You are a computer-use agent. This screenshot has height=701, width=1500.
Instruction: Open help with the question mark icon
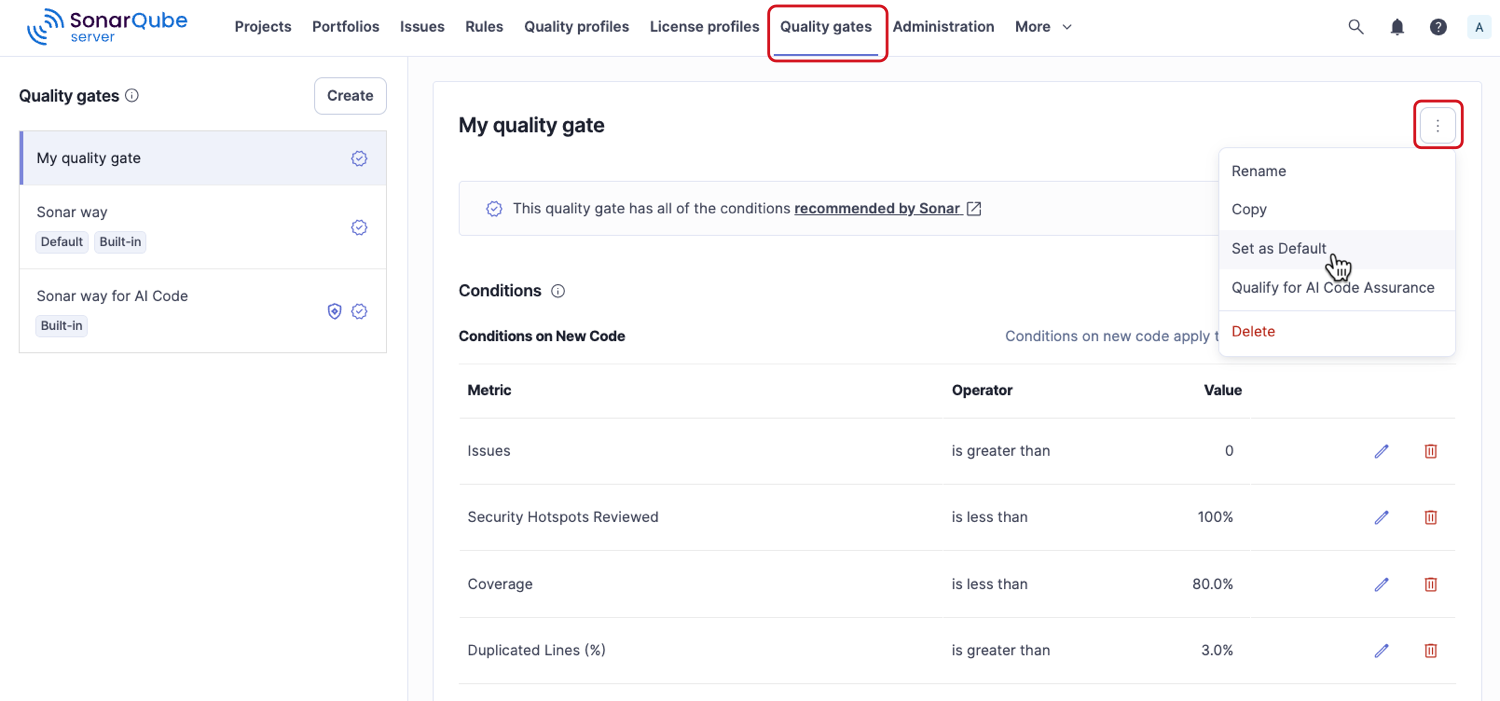coord(1438,27)
